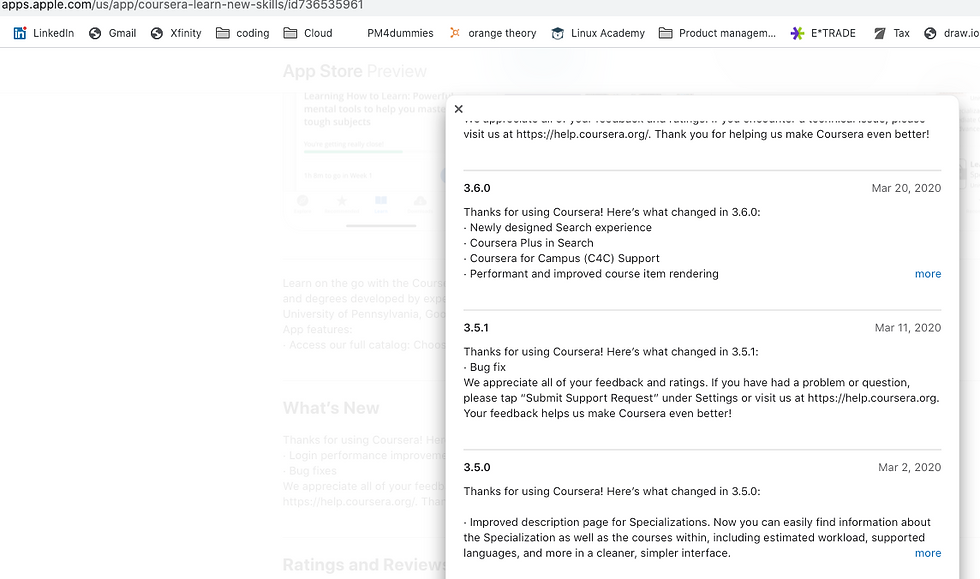This screenshot has width=980, height=579.
Task: Click the Mar 2, 2020 release date
Action: 909,467
